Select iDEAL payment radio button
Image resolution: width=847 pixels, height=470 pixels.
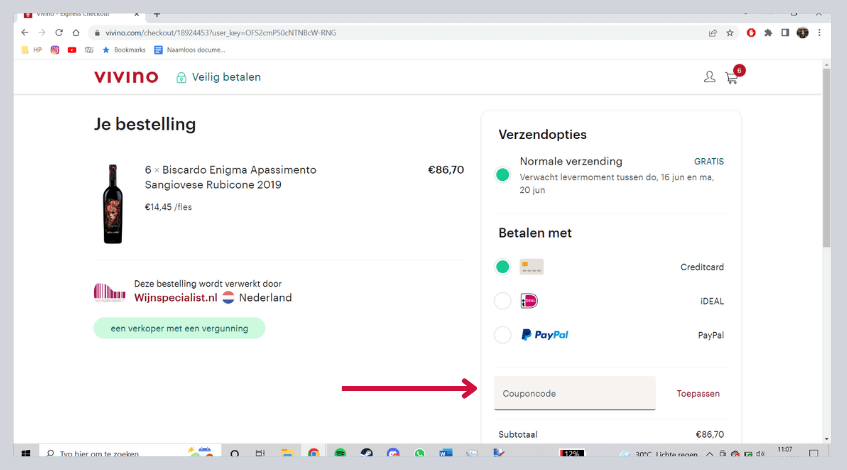coord(502,301)
